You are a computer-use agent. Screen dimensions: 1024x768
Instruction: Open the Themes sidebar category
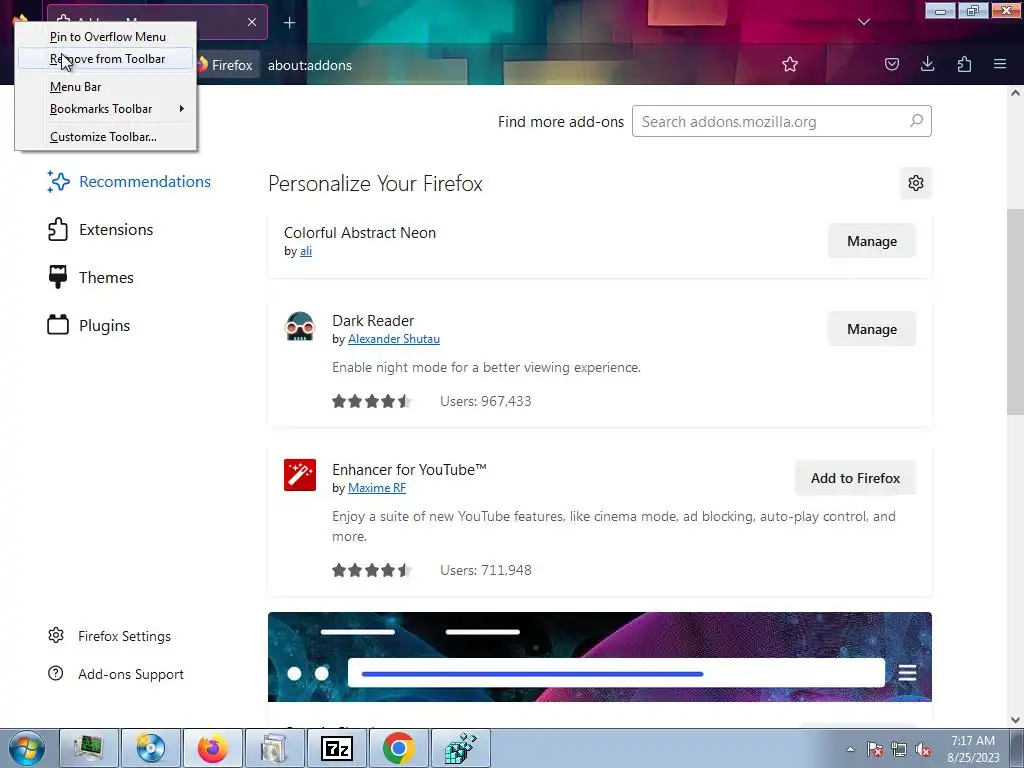[91, 278]
